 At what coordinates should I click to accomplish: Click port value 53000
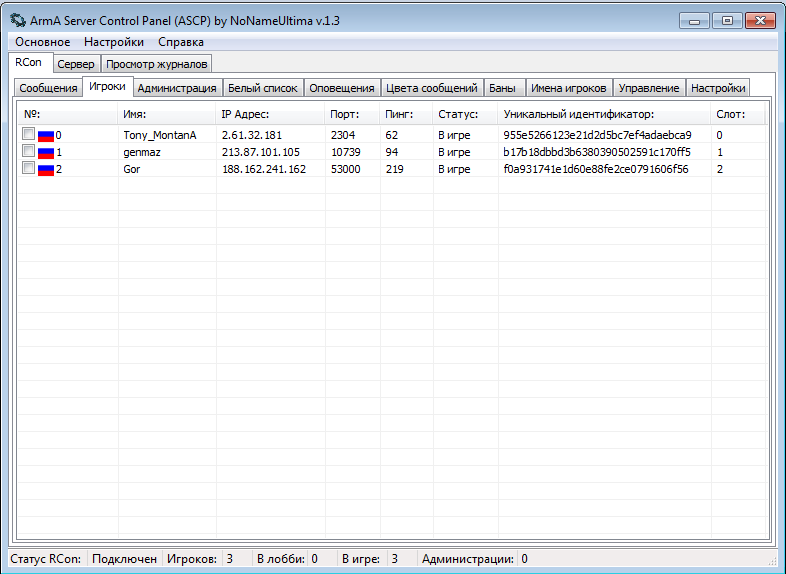pyautogui.click(x=346, y=169)
